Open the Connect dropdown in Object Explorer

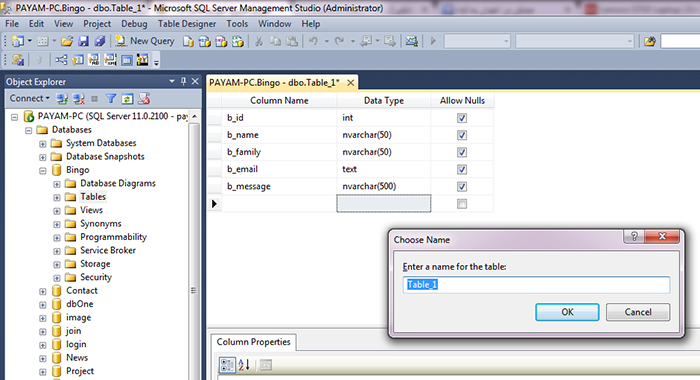point(29,98)
